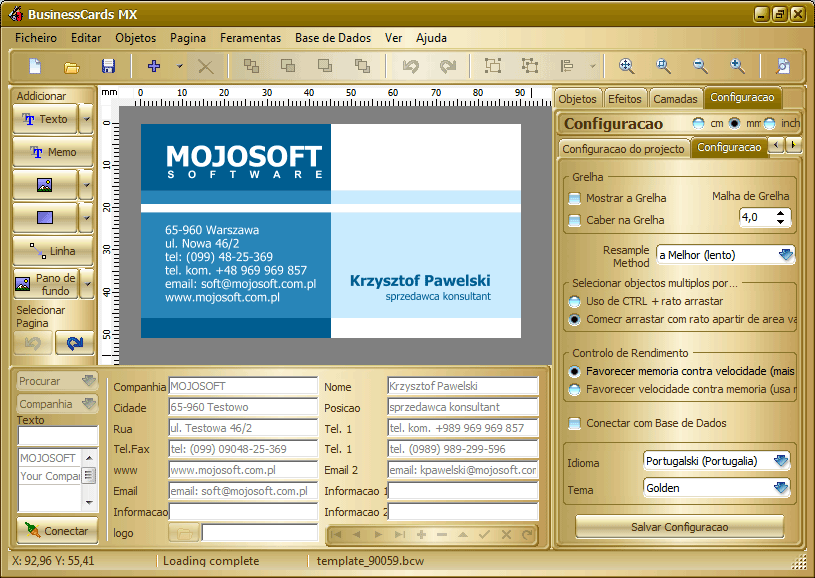Click the blue plus Add icon
The width and height of the screenshot is (815, 578).
coord(154,66)
